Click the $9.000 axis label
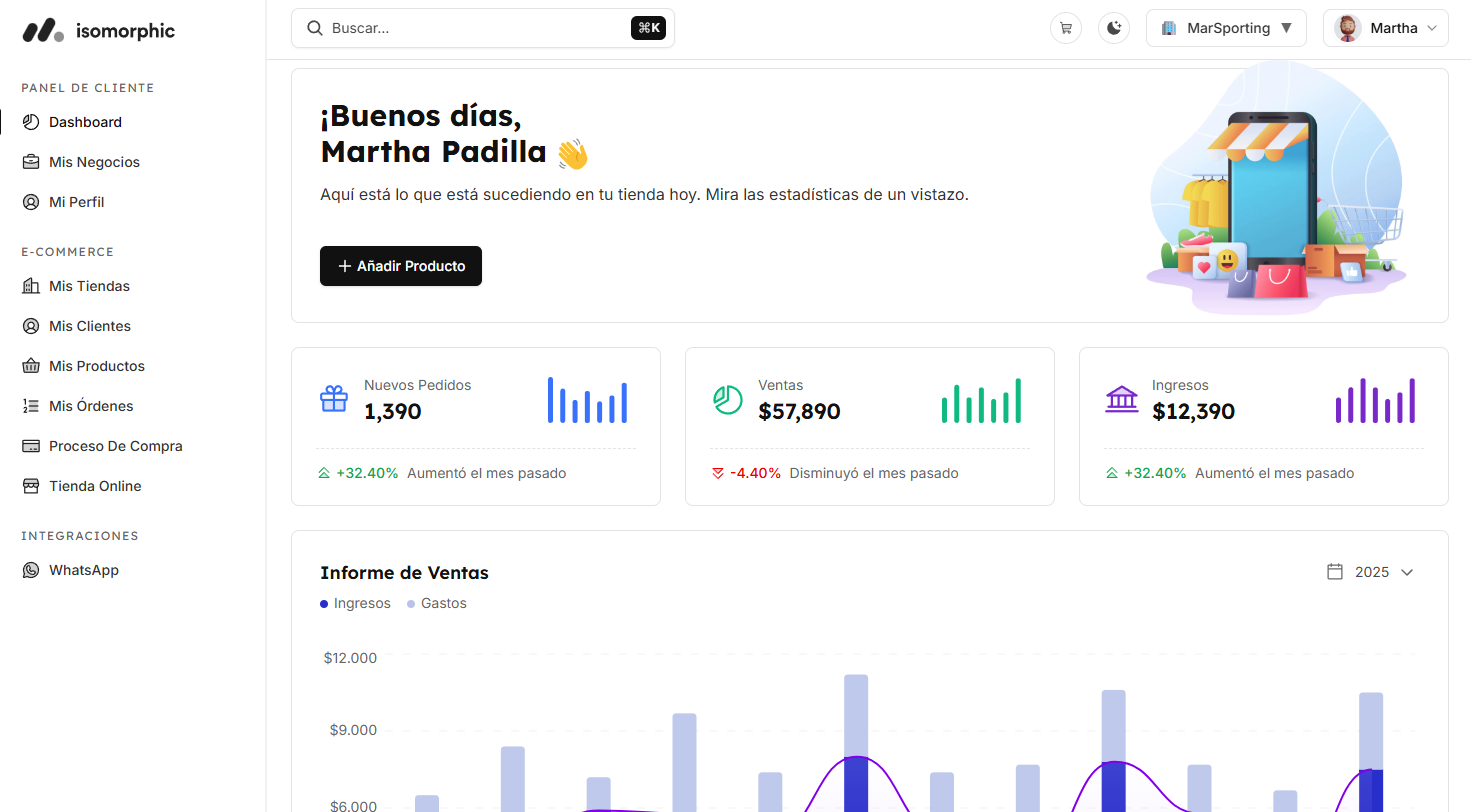This screenshot has height=812, width=1471. point(353,730)
